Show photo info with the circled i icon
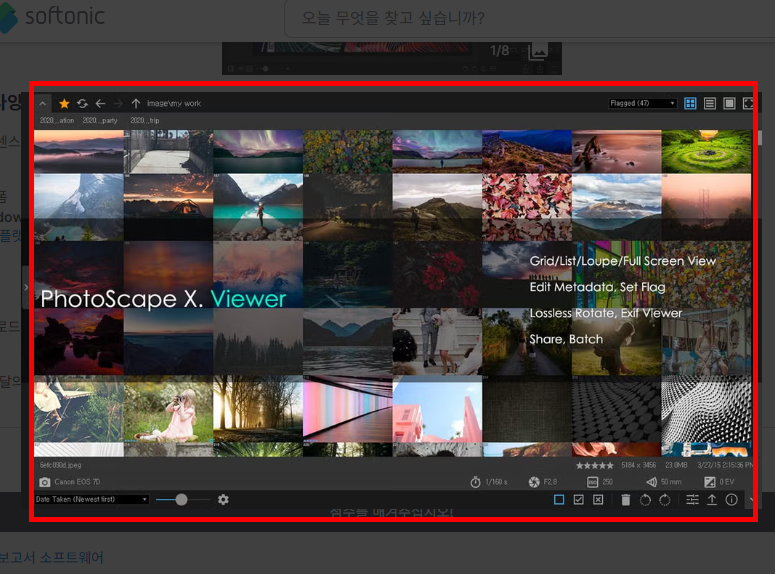This screenshot has height=574, width=775. [x=732, y=500]
